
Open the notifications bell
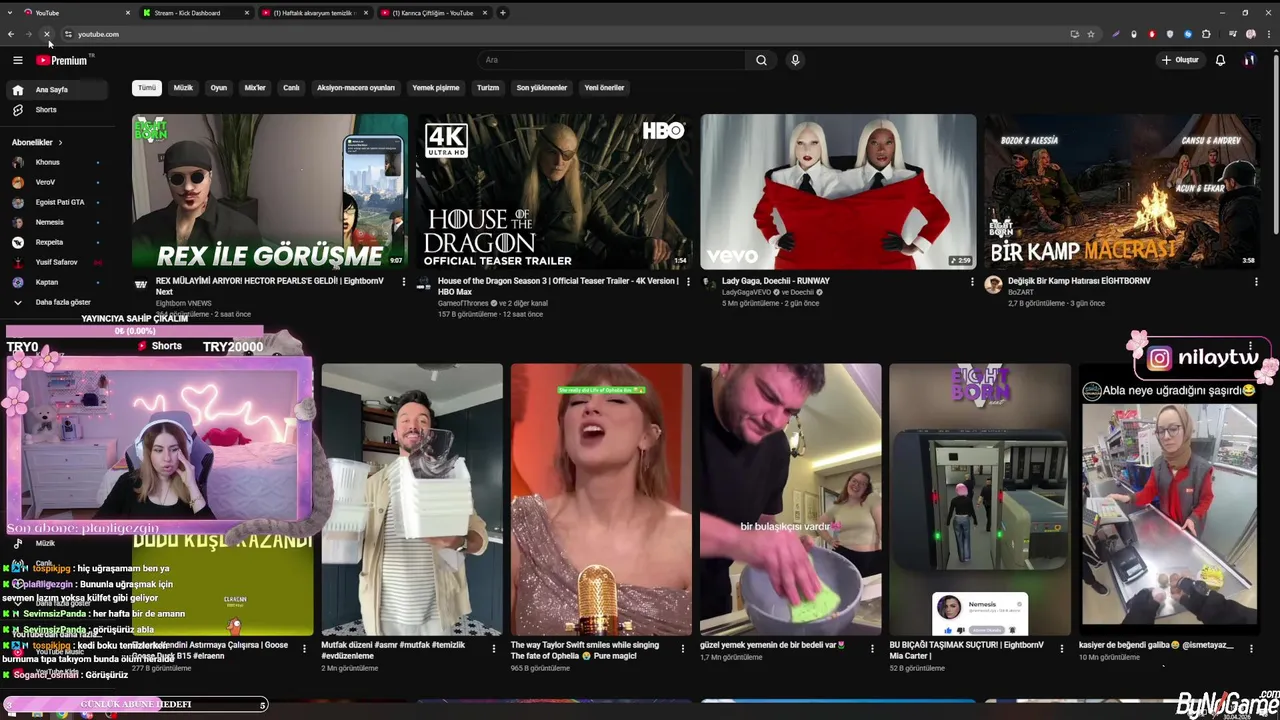pos(1220,60)
